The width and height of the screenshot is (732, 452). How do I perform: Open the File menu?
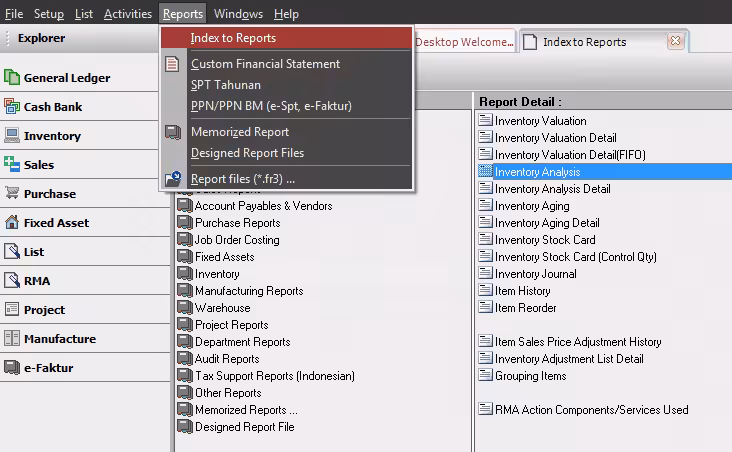14,14
